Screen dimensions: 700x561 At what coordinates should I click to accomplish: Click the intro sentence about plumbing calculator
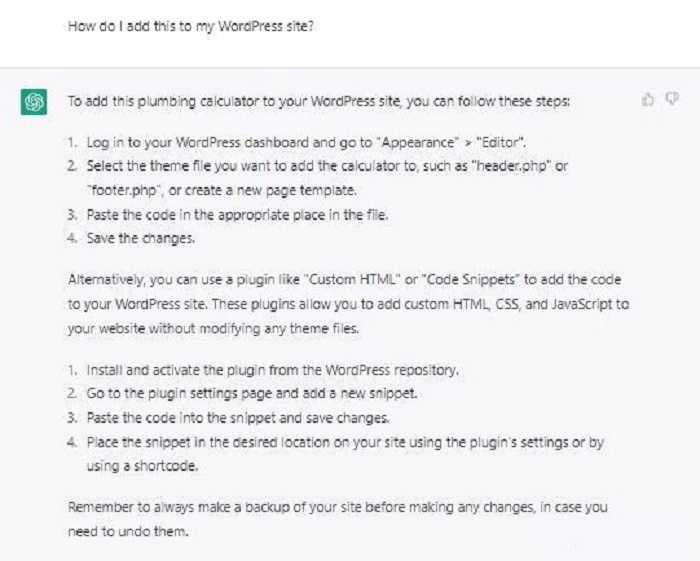(x=319, y=101)
